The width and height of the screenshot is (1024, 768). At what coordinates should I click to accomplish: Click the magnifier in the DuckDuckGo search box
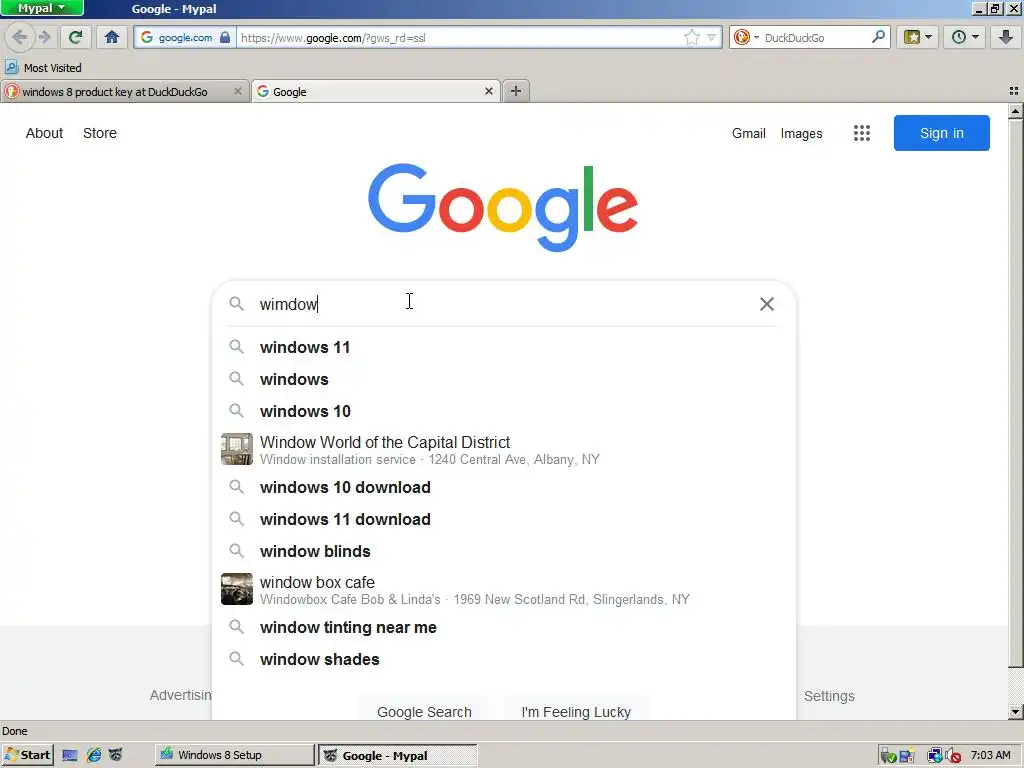878,37
